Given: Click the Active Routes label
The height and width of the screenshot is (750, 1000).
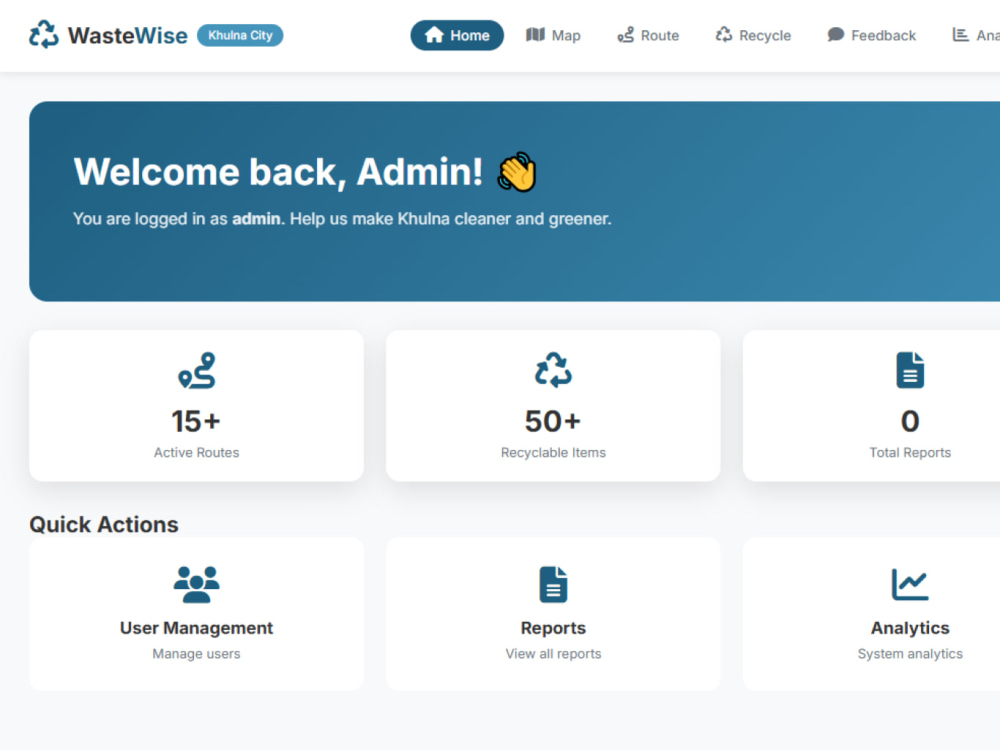Looking at the screenshot, I should (x=196, y=452).
